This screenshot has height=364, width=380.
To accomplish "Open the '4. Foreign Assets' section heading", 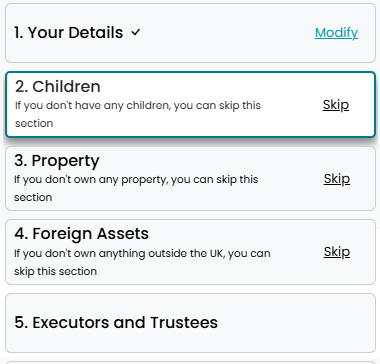I will click(81, 233).
